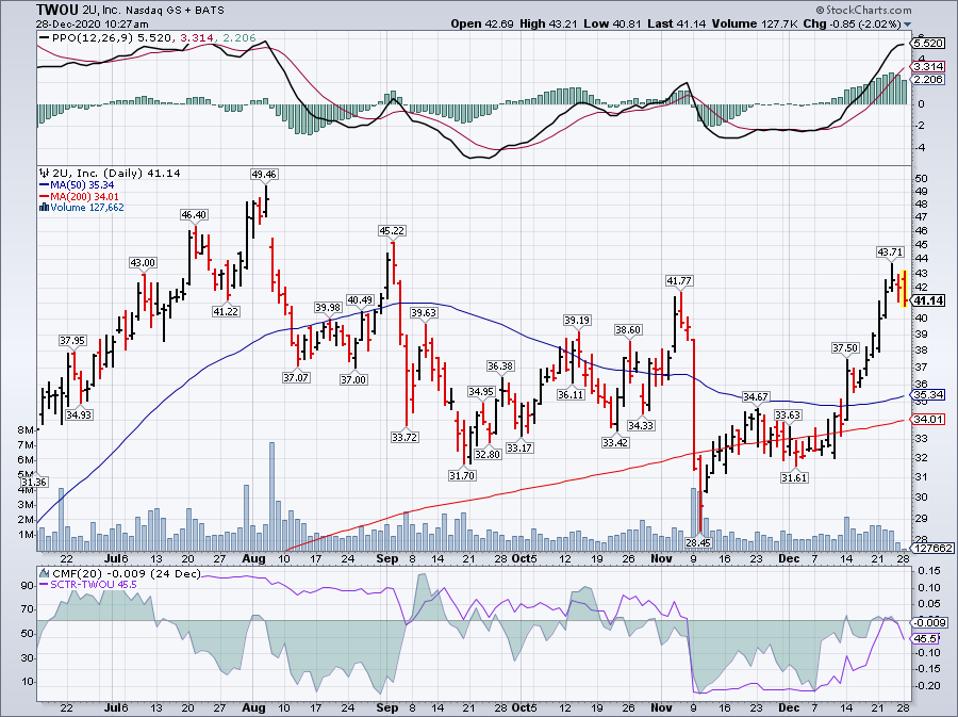Screen dimensions: 958x717
Task: Click the -0.009 CMF right-axis tag
Action: pos(927,622)
